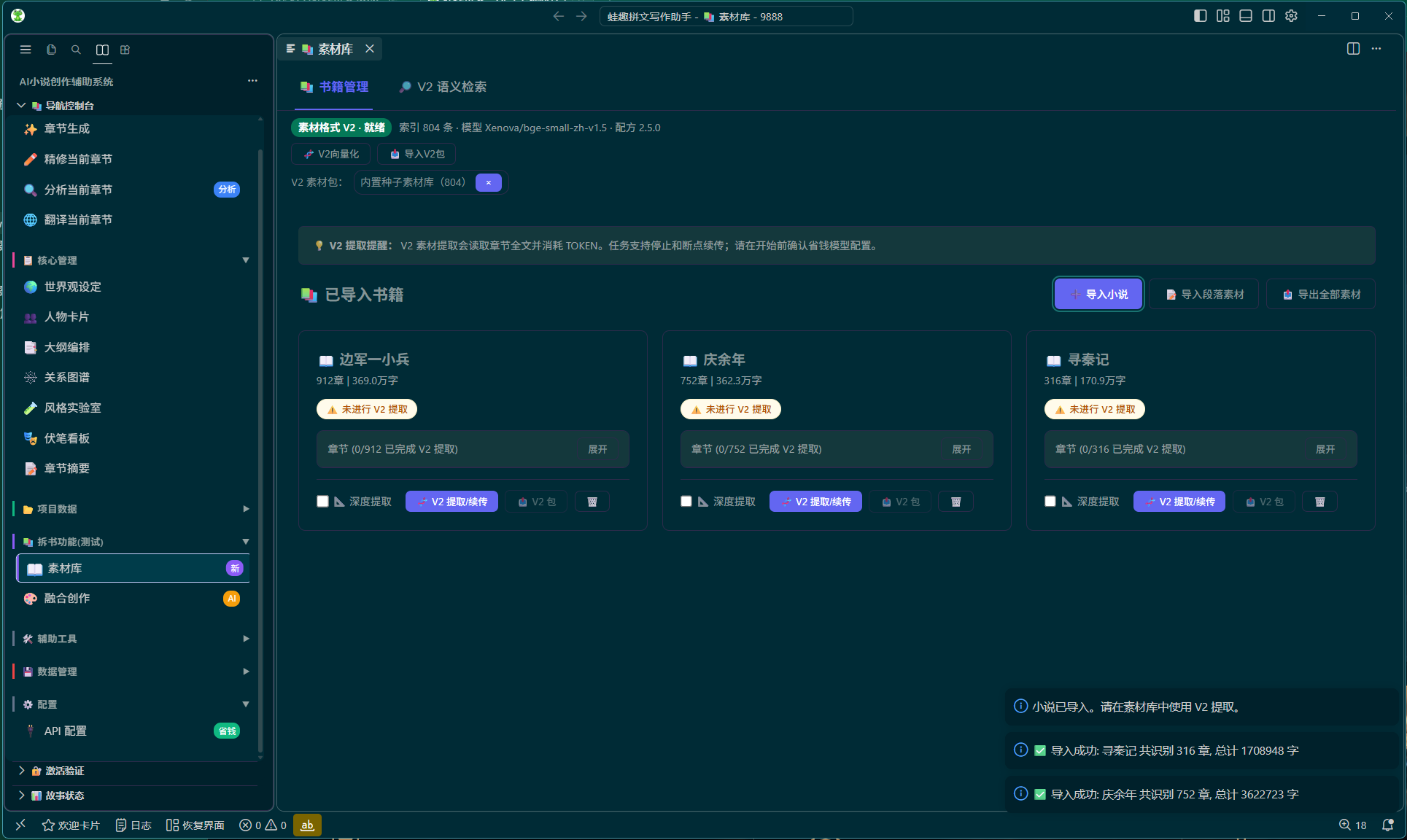Select the 书籍管理 tab
The height and width of the screenshot is (840, 1407).
coord(335,87)
